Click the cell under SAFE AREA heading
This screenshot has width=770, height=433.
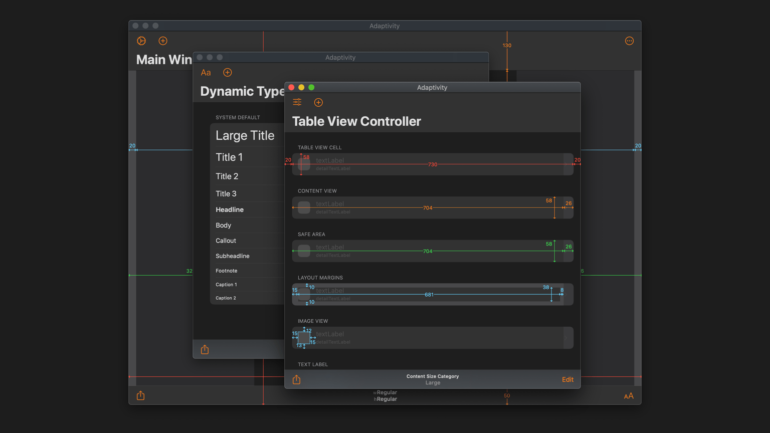[x=433, y=251]
